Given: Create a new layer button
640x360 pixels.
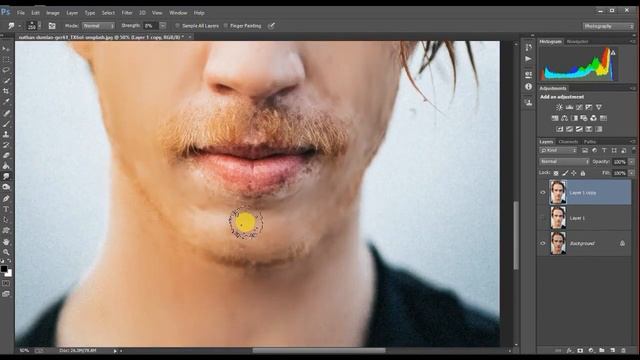Looking at the screenshot, I should point(612,350).
